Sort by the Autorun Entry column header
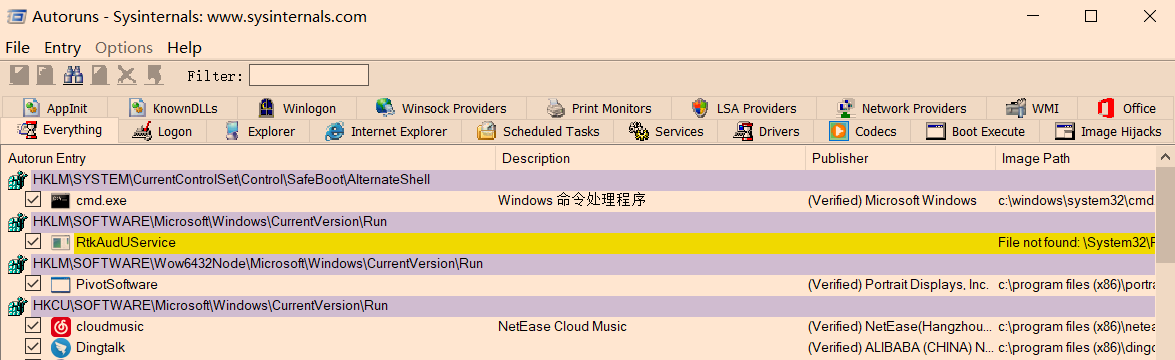This screenshot has width=1175, height=360. coord(249,158)
